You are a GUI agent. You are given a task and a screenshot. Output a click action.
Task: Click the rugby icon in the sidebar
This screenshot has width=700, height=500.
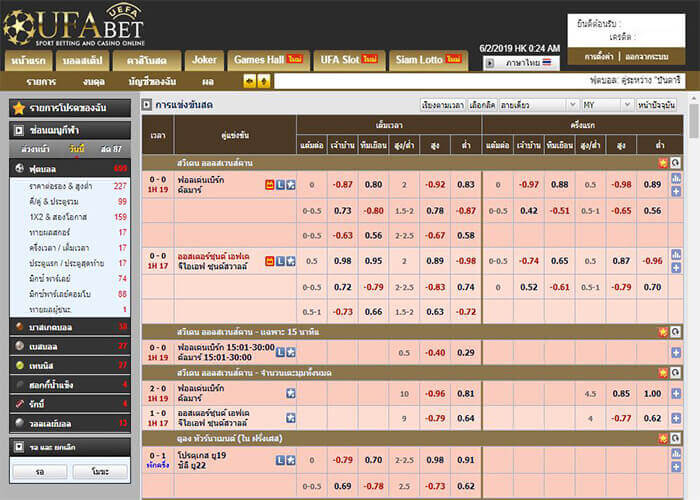[20, 404]
